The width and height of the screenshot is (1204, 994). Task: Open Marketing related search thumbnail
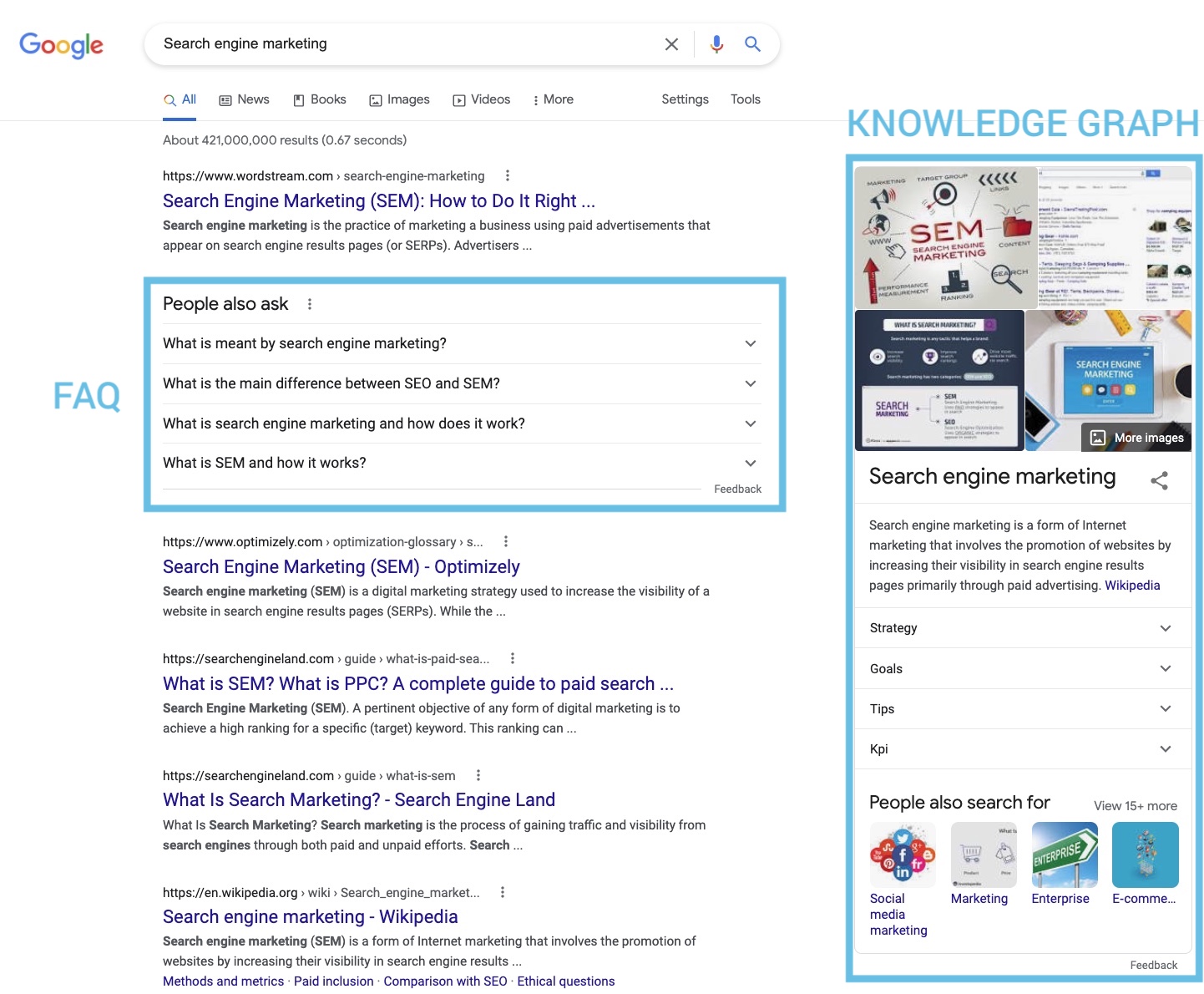point(984,855)
